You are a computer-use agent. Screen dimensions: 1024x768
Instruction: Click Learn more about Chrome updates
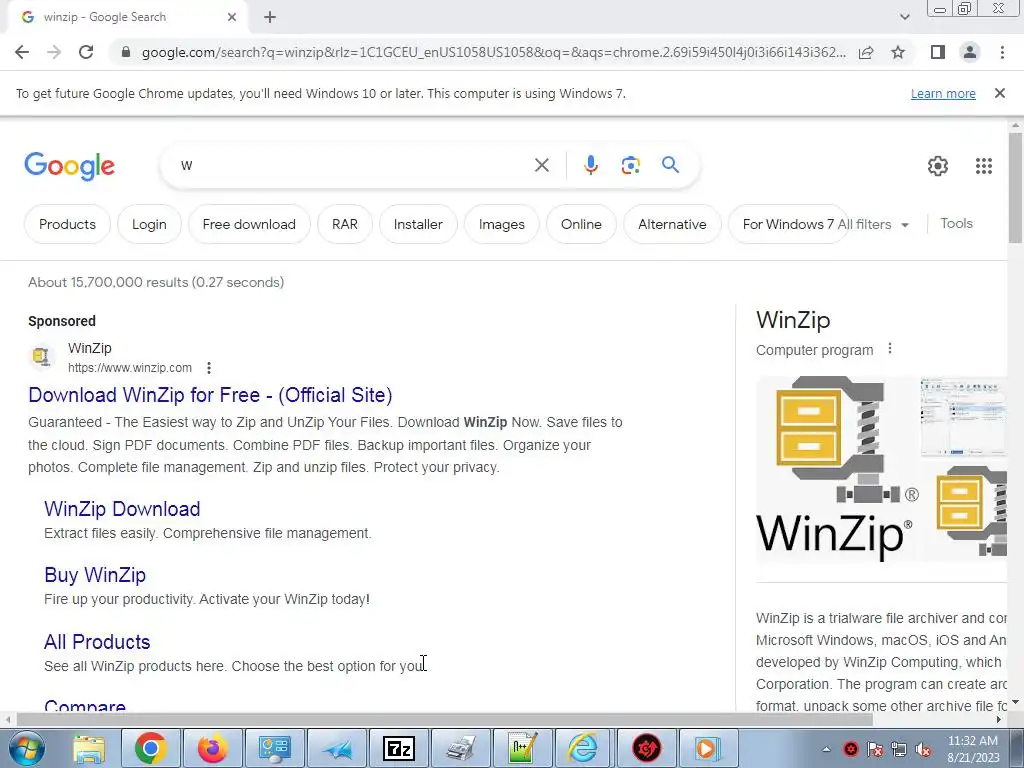tap(943, 93)
